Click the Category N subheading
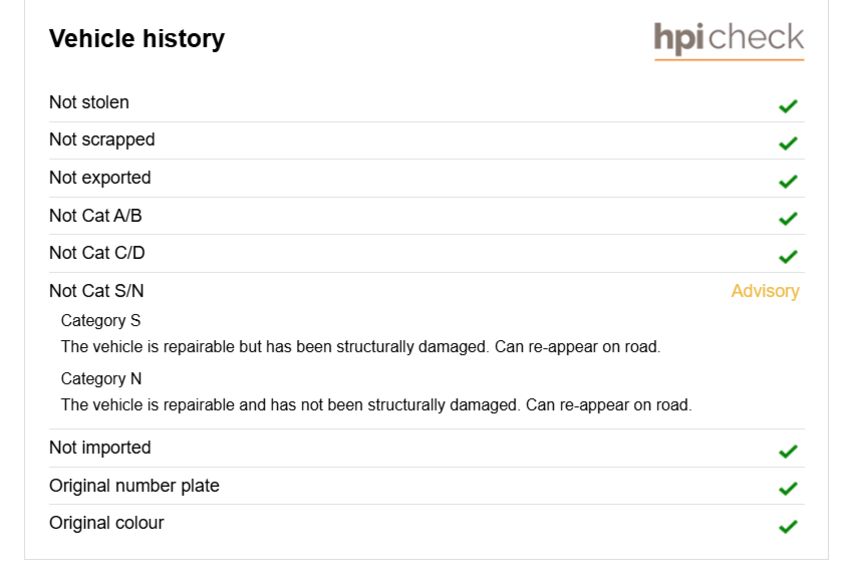The height and width of the screenshot is (575, 850). pyautogui.click(x=101, y=379)
